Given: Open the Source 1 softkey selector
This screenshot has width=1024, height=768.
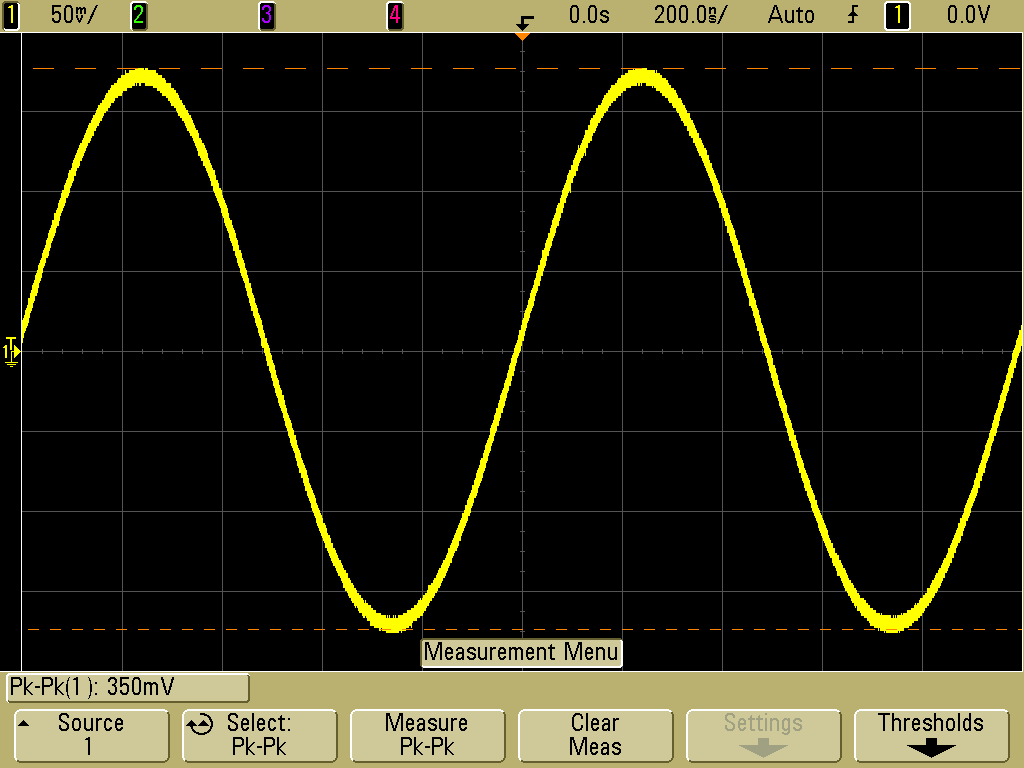Looking at the screenshot, I should [x=91, y=735].
